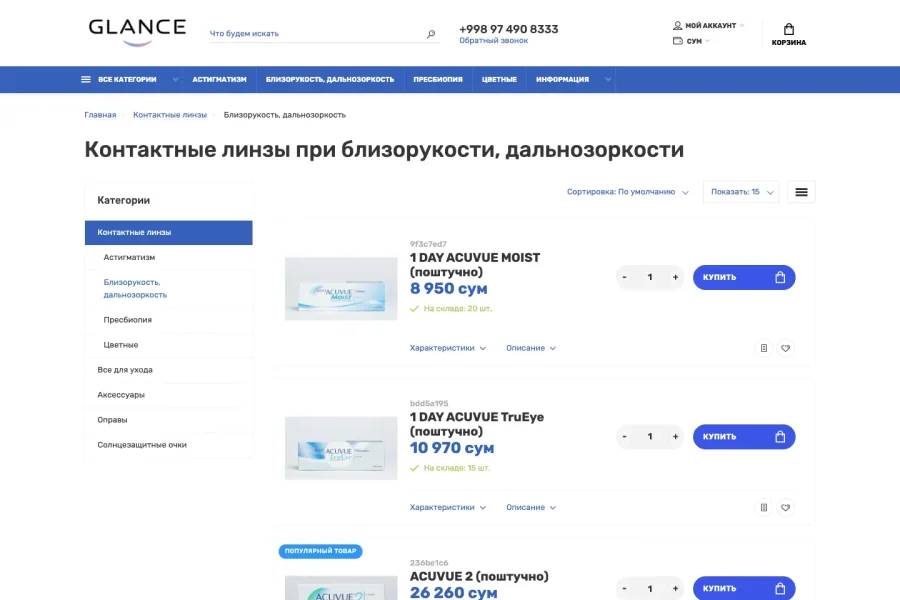
Task: Click the search field Что будем искать
Action: pos(317,34)
